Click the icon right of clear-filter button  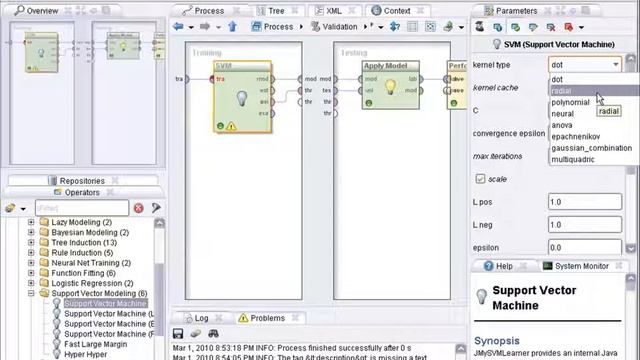pyautogui.click(x=156, y=208)
